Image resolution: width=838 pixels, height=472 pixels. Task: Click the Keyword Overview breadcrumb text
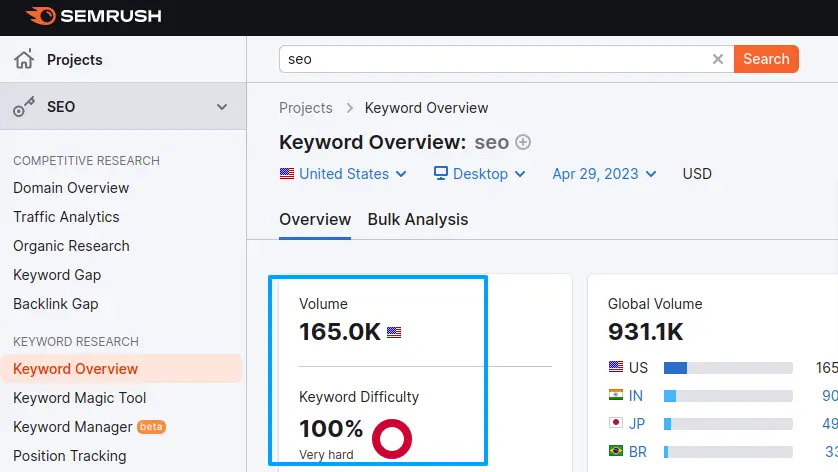pyautogui.click(x=426, y=108)
